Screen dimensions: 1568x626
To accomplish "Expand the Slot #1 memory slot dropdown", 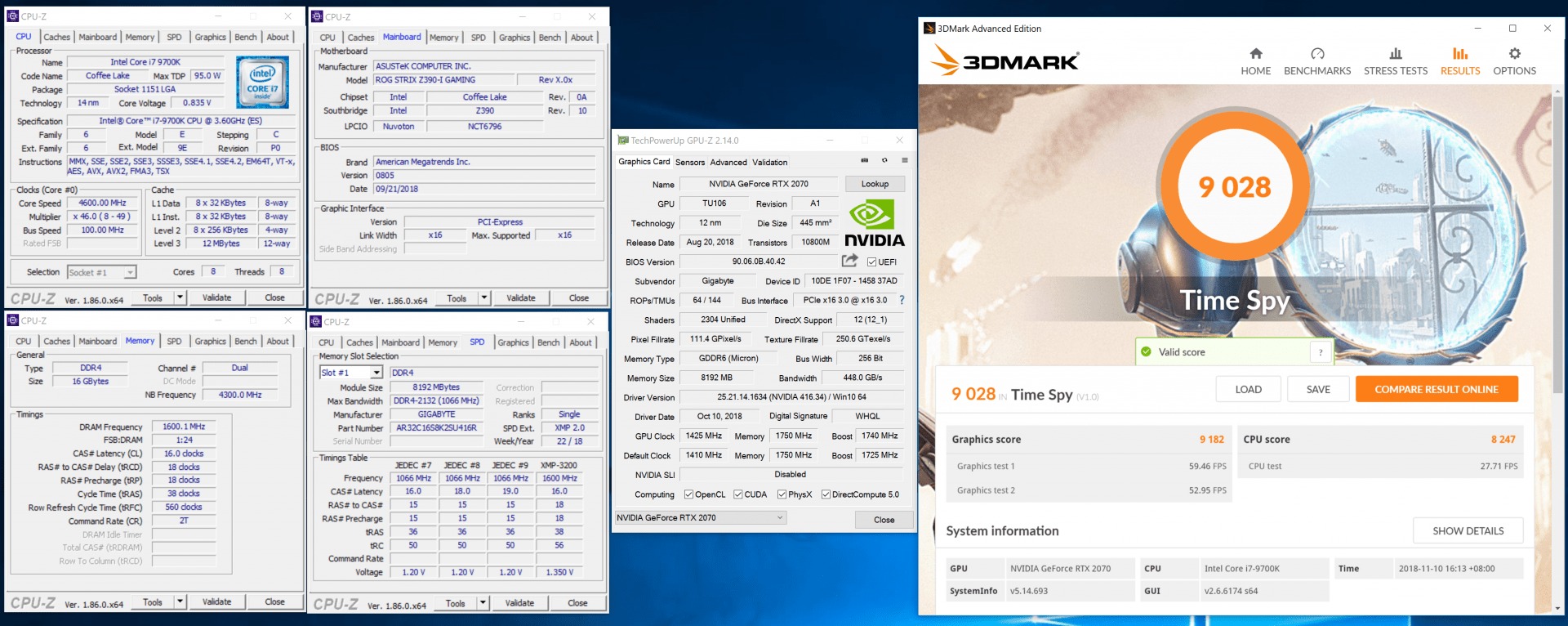I will (x=376, y=373).
